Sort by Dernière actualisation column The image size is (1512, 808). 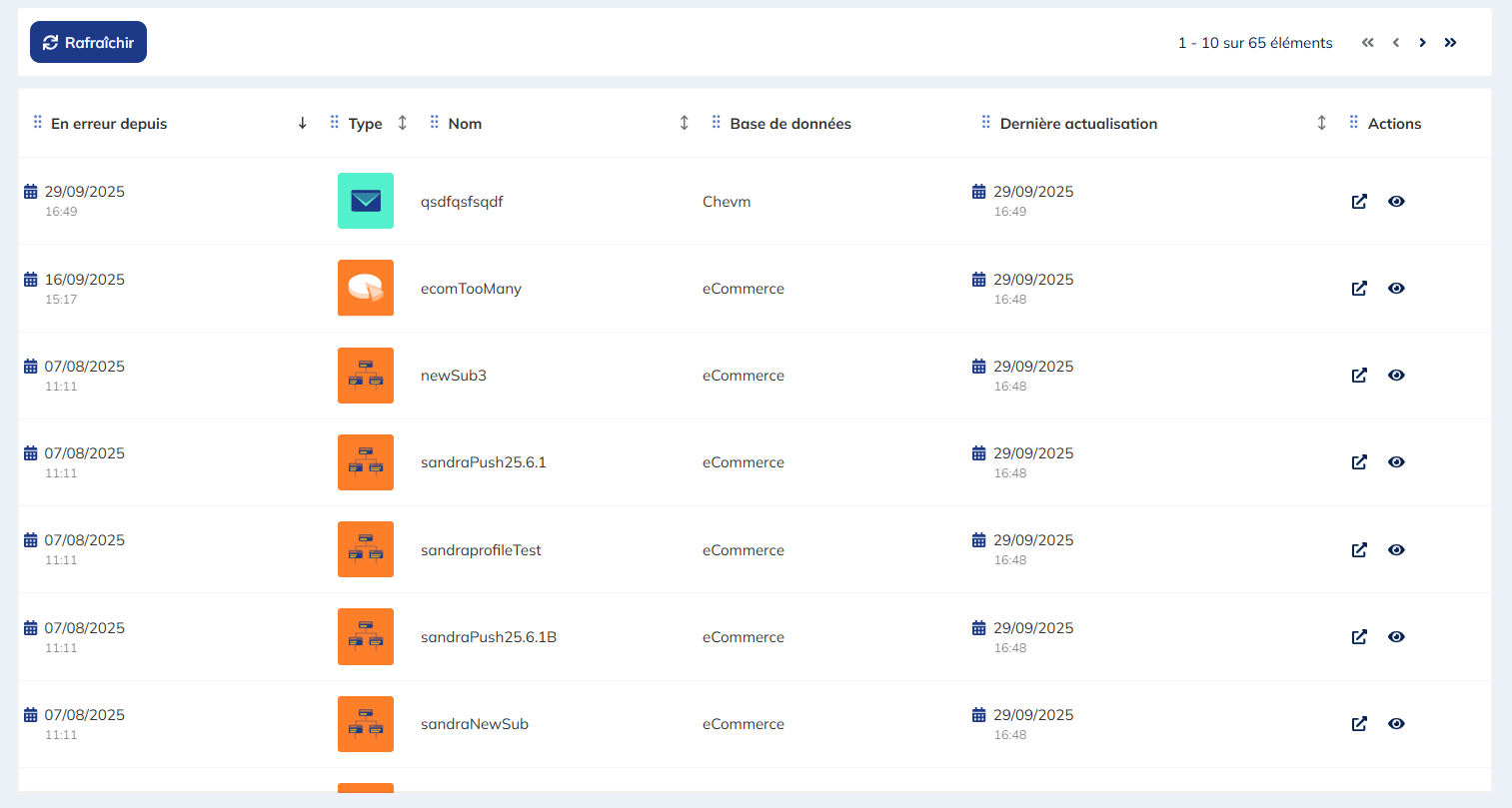point(1321,123)
